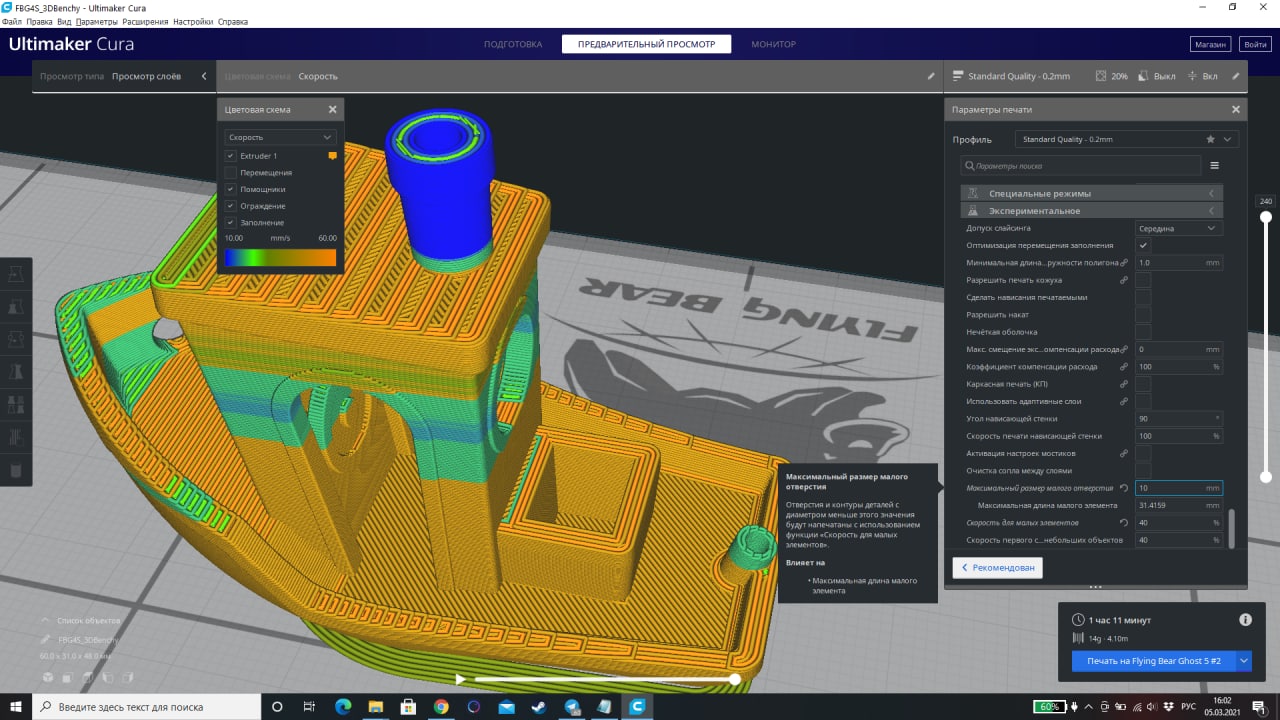This screenshot has width=1280, height=720.
Task: Select the Per Model Settings tool
Action: pos(15,405)
